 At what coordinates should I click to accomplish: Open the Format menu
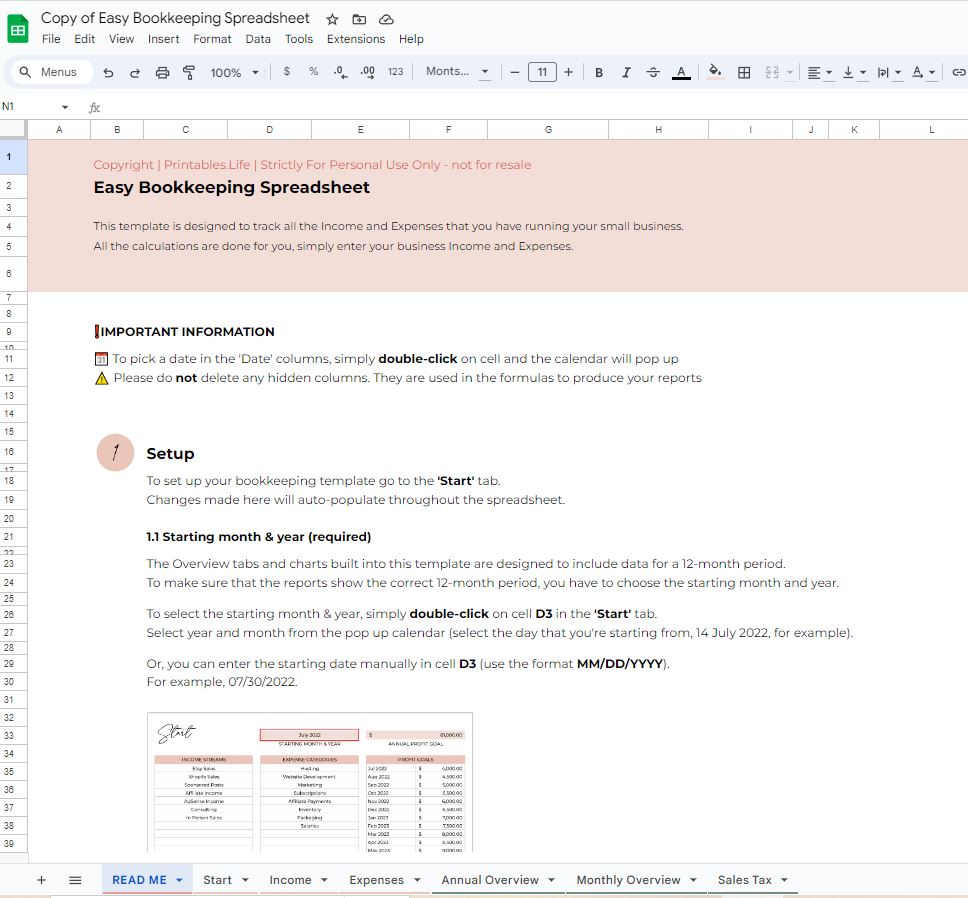pyautogui.click(x=212, y=39)
